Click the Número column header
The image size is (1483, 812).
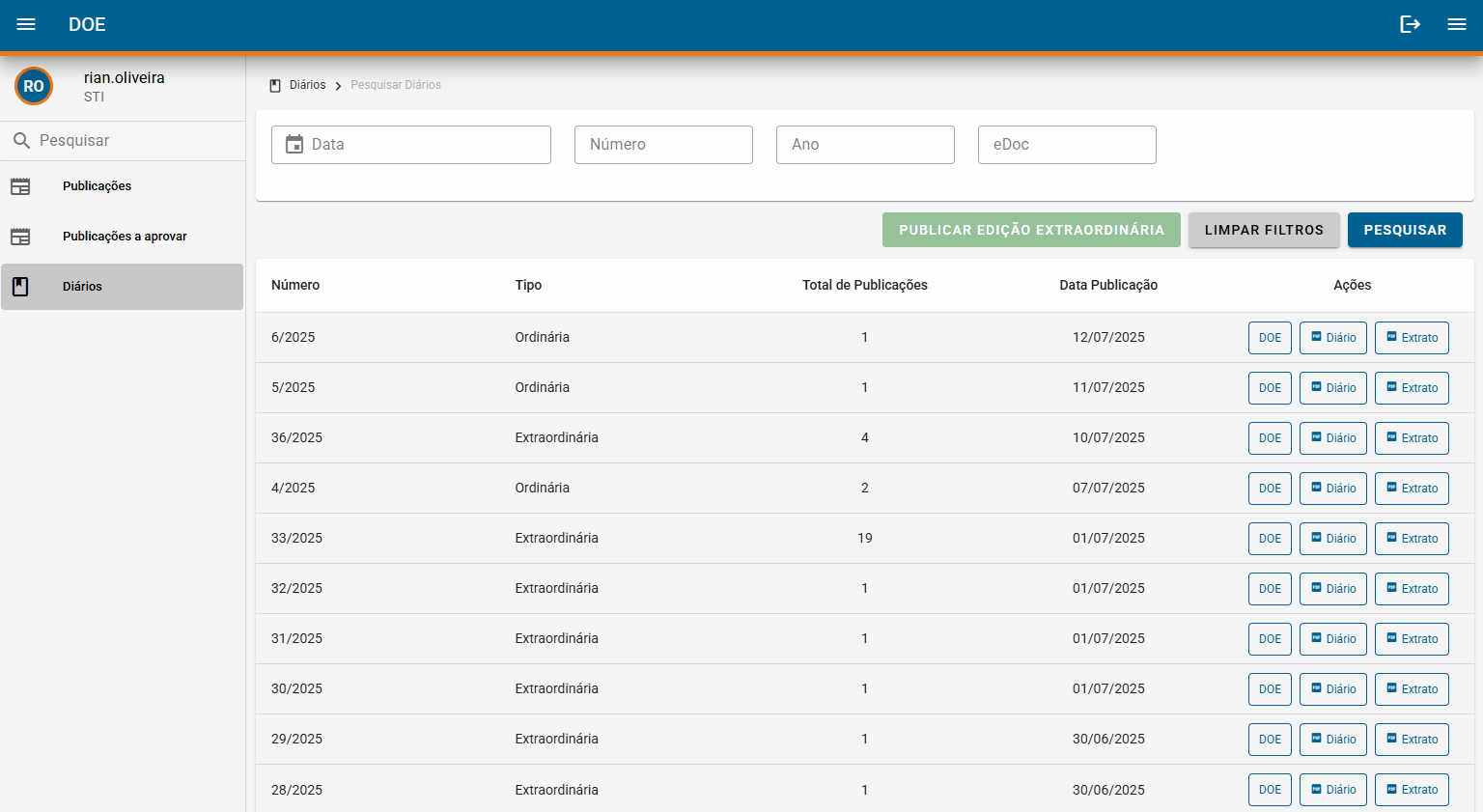click(295, 285)
